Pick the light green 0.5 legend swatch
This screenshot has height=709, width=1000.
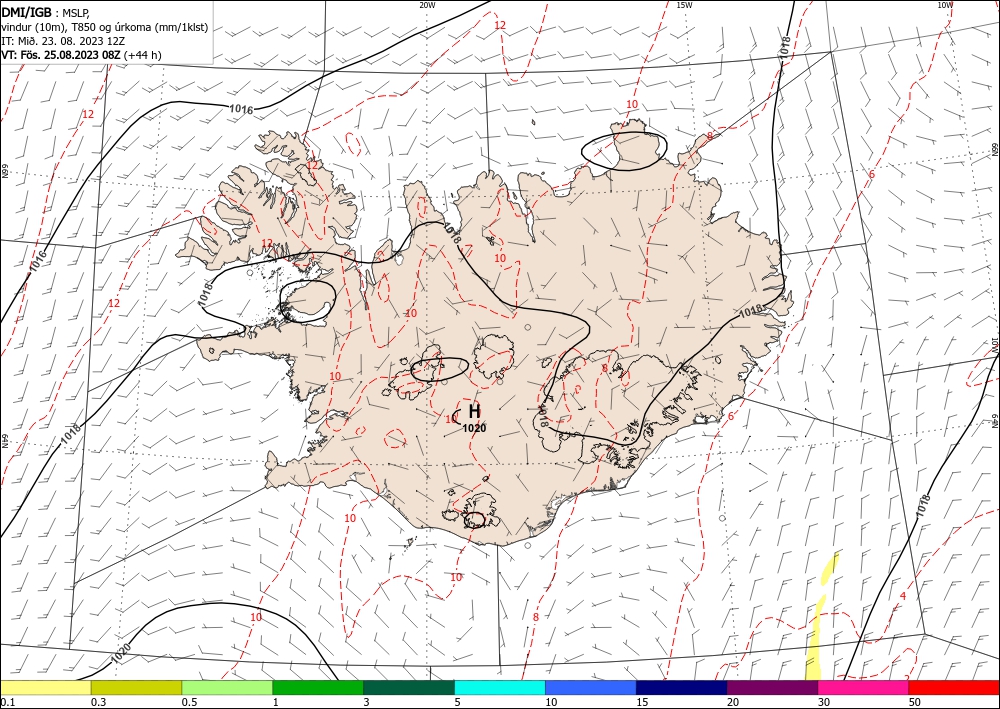(x=227, y=687)
